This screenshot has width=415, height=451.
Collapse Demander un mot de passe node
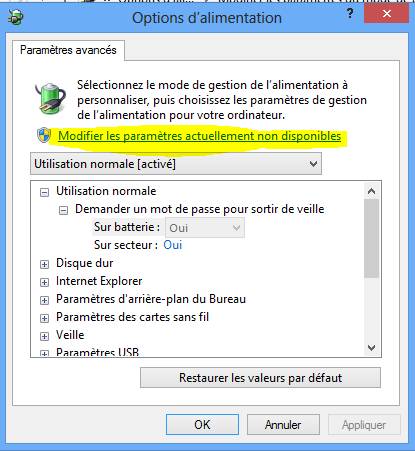pyautogui.click(x=63, y=210)
